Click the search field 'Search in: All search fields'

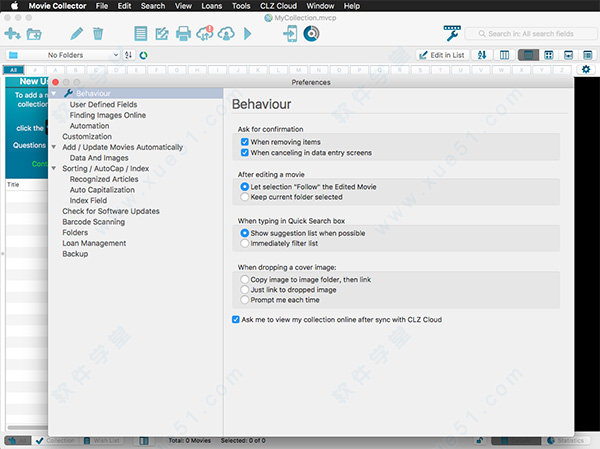click(x=531, y=34)
